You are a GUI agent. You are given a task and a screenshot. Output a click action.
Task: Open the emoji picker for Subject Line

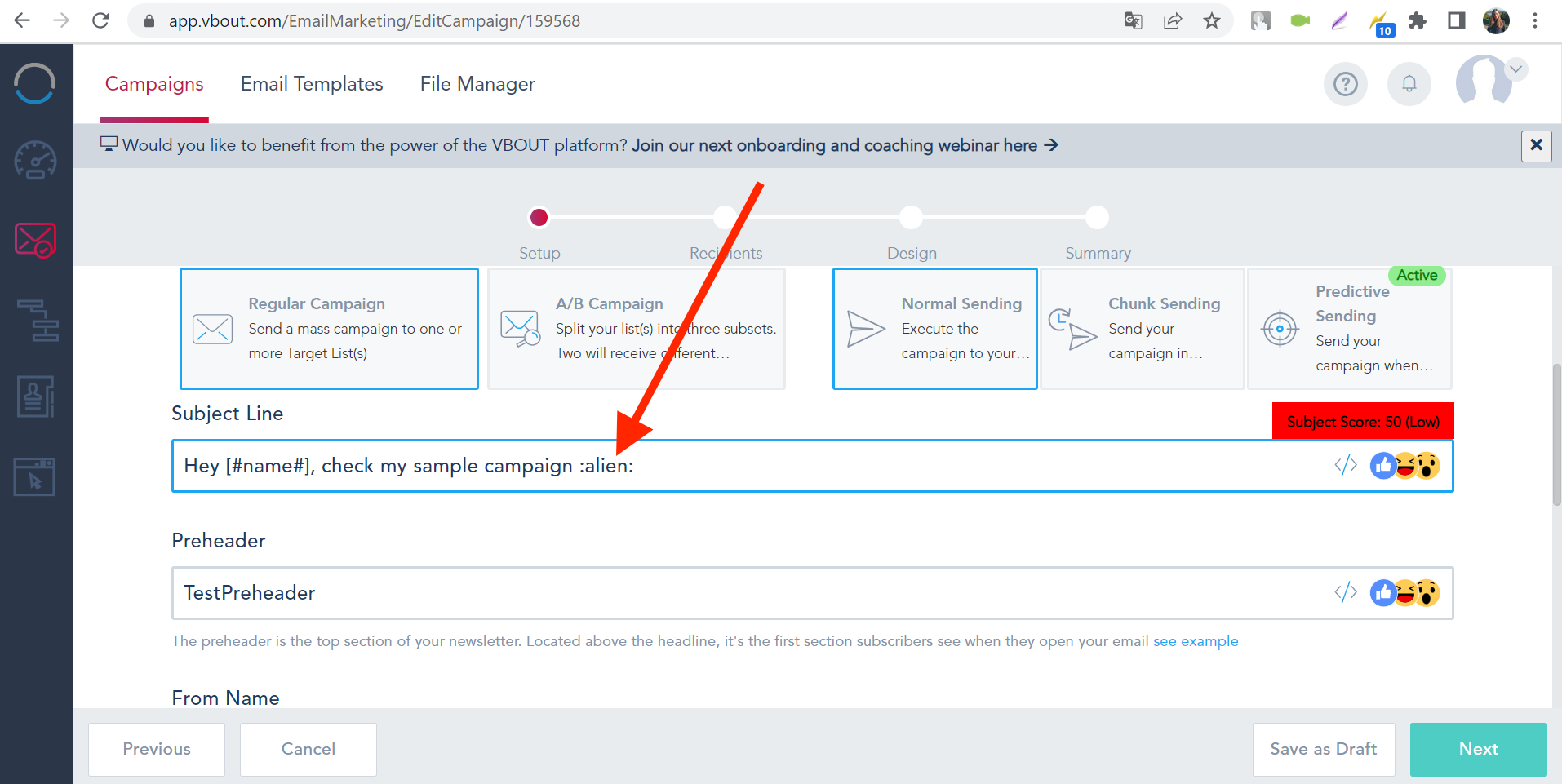tap(1404, 466)
